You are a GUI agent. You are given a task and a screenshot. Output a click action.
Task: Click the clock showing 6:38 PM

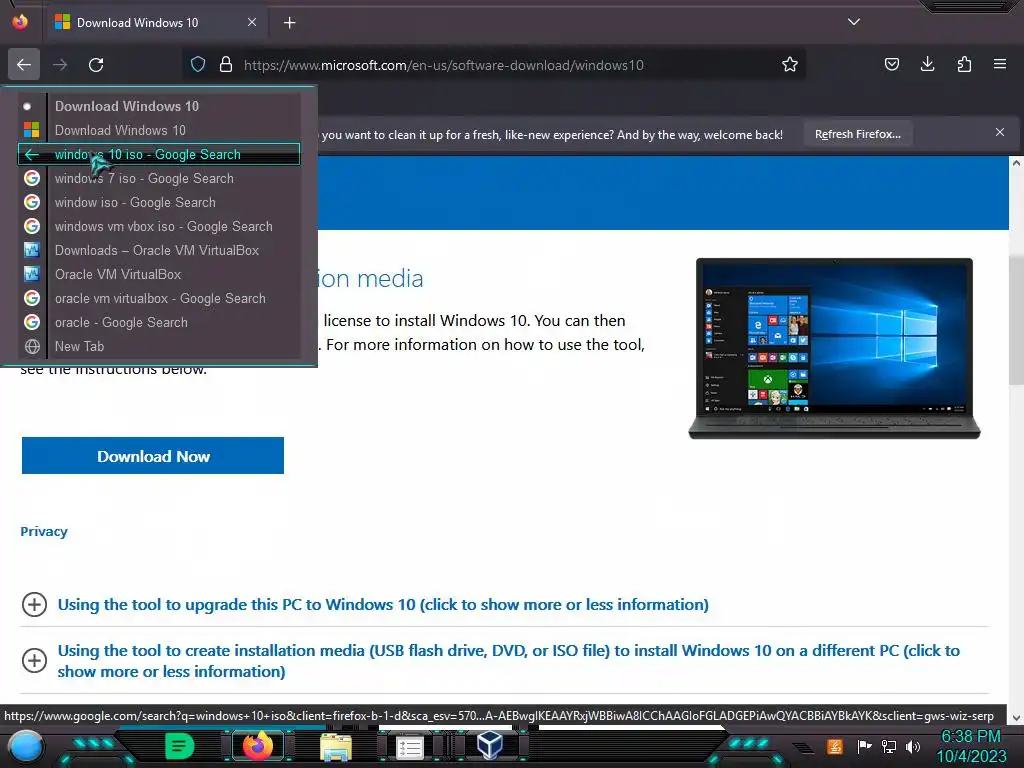click(x=971, y=736)
